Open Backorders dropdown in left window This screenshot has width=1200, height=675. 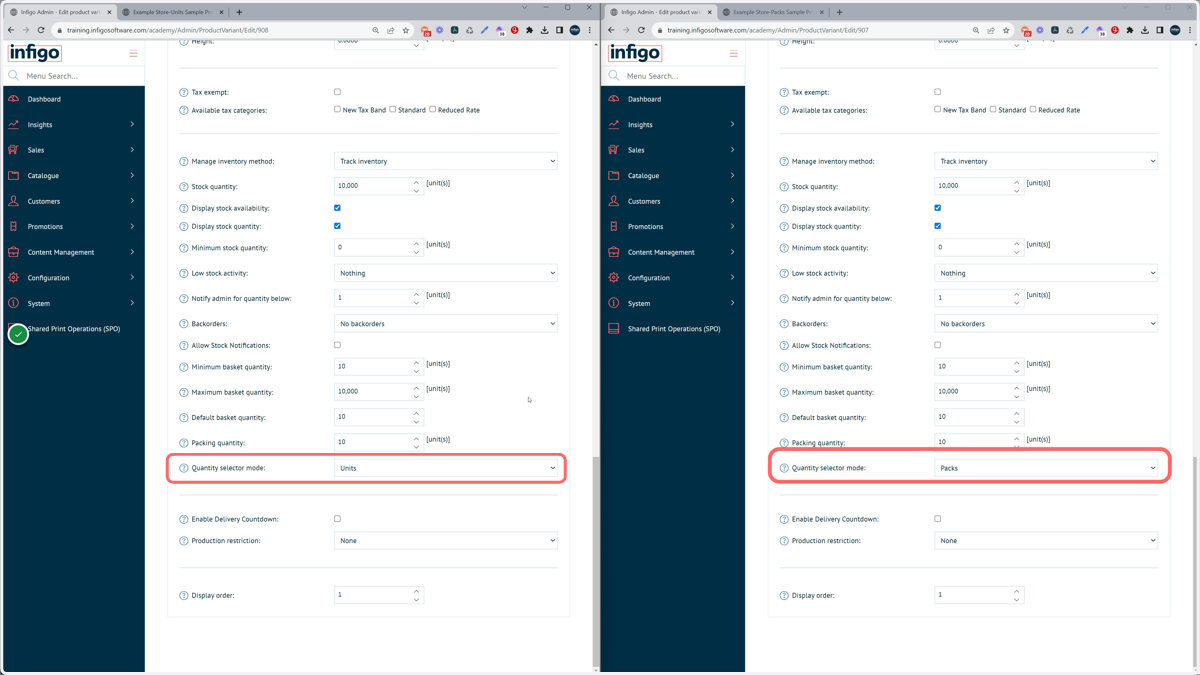tap(446, 324)
